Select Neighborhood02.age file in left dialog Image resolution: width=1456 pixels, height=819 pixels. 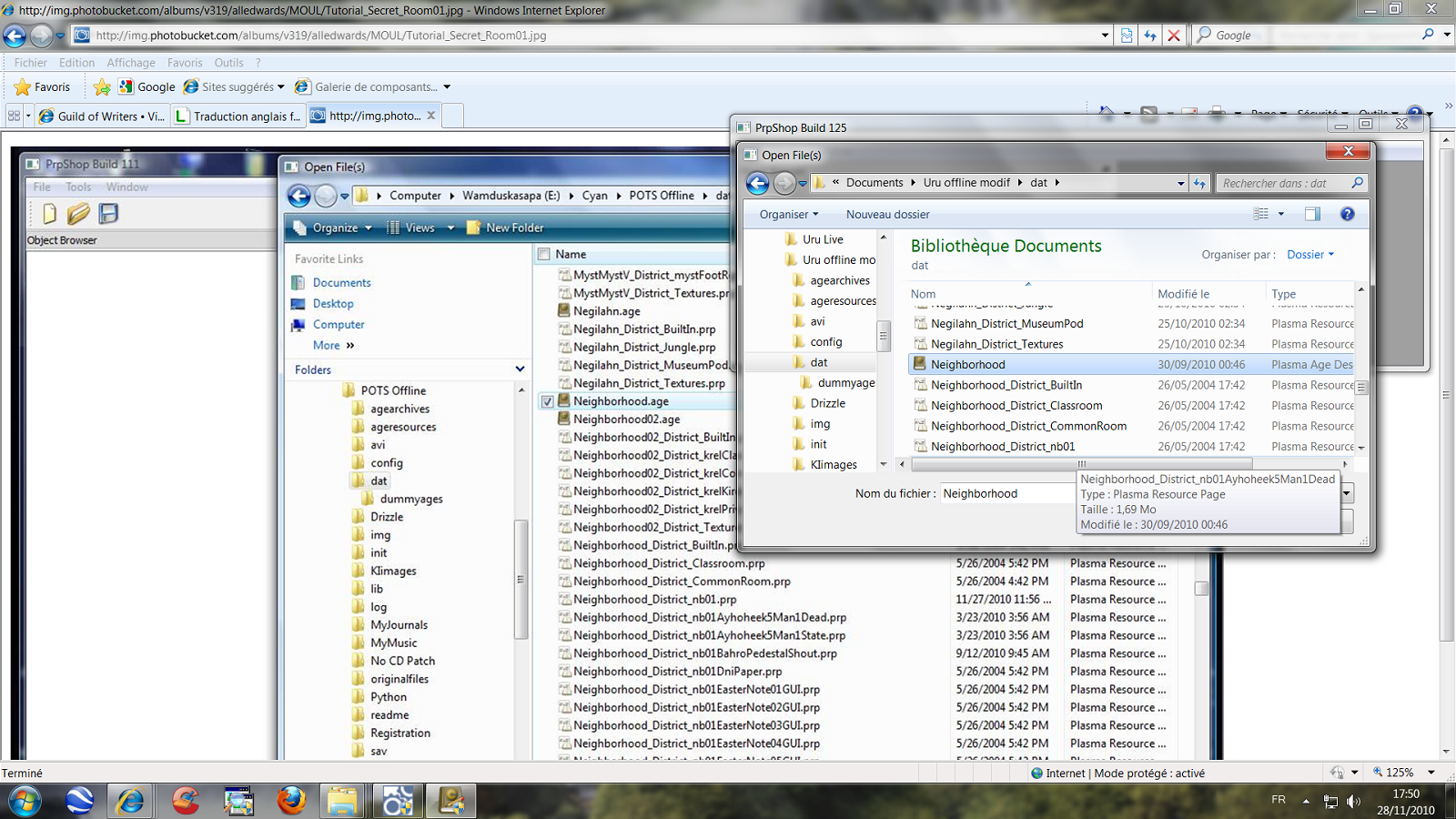point(626,420)
